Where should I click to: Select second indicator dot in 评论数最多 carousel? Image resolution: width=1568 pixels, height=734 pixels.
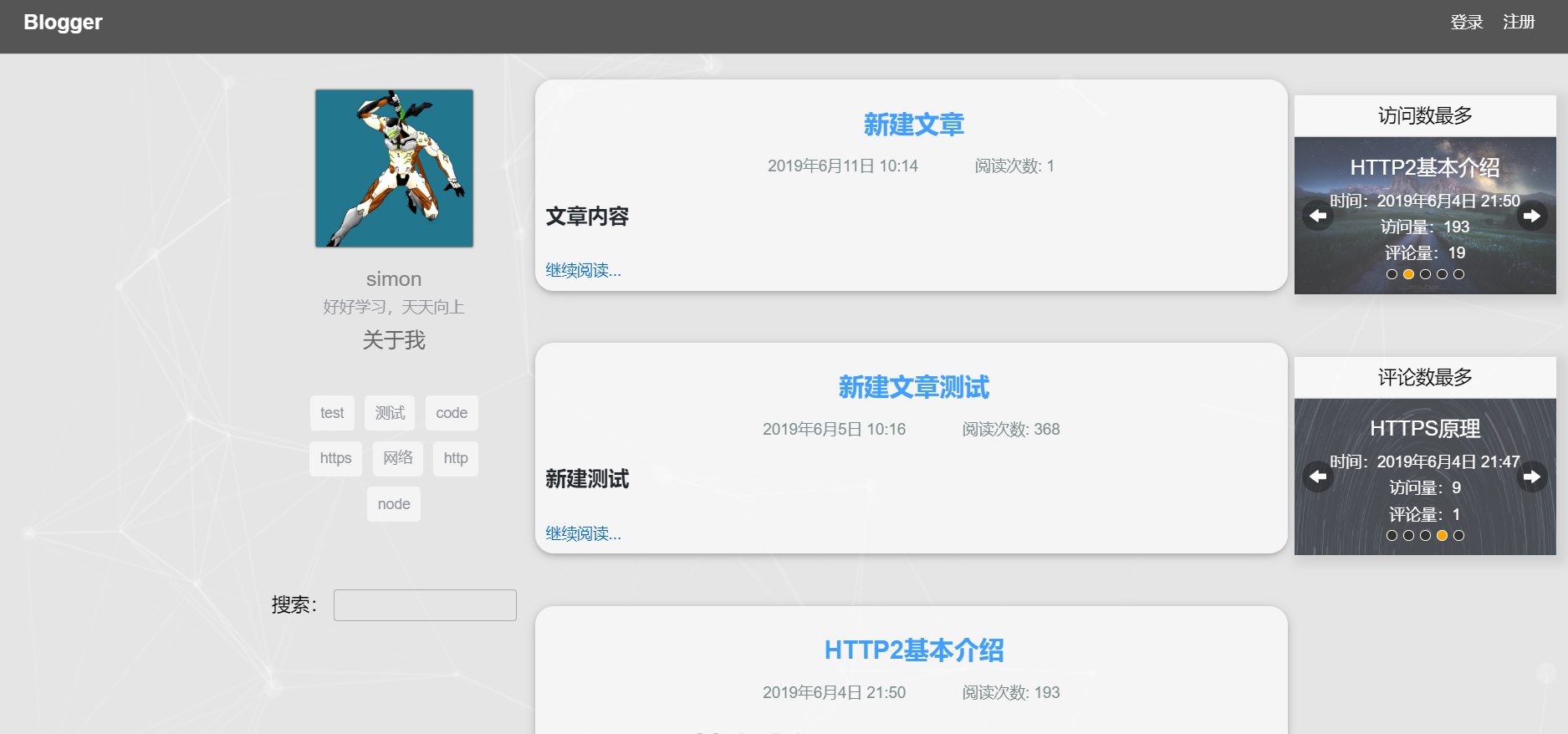(x=1408, y=536)
